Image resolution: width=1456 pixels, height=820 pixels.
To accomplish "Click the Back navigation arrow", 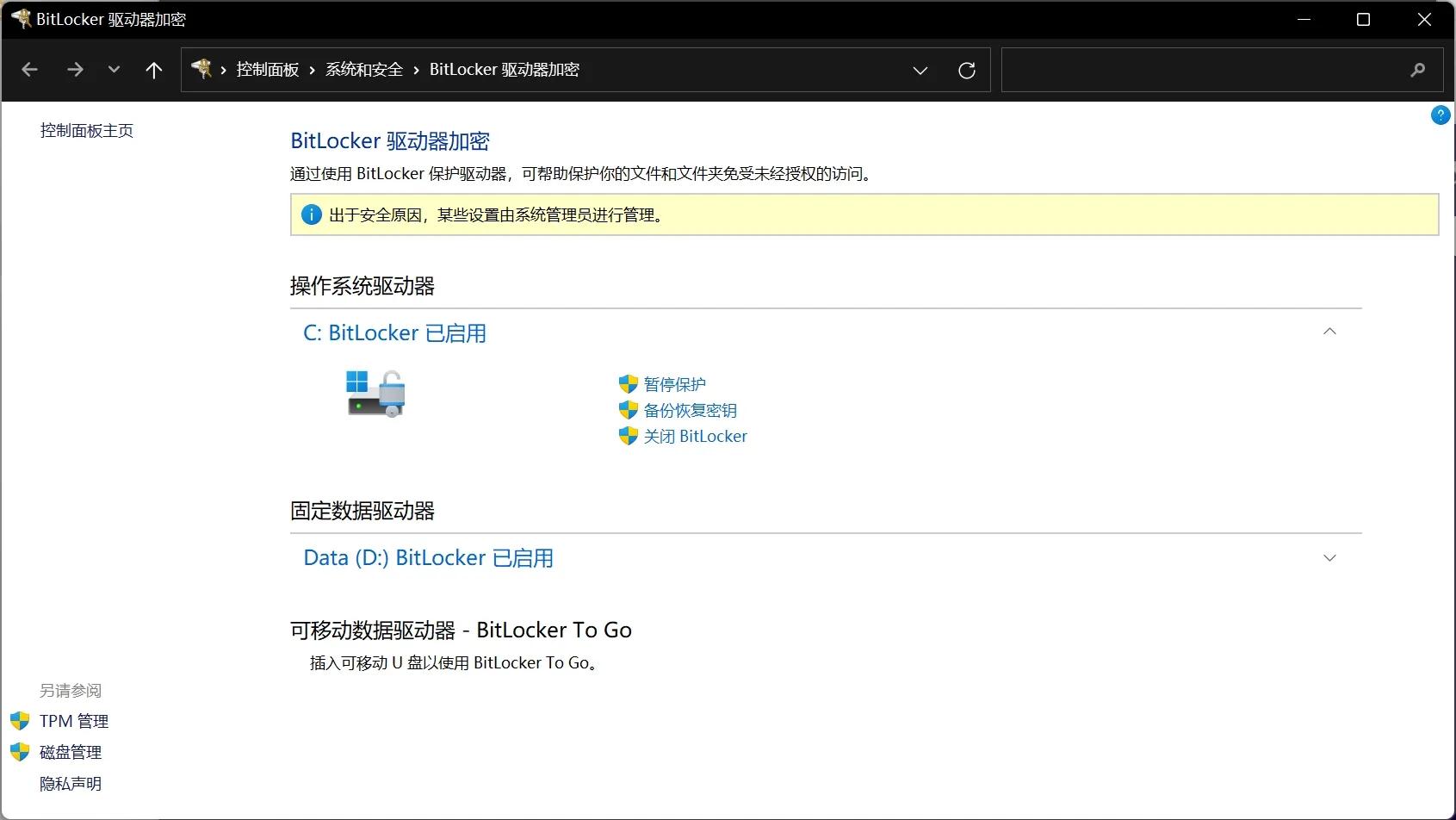I will 30,70.
